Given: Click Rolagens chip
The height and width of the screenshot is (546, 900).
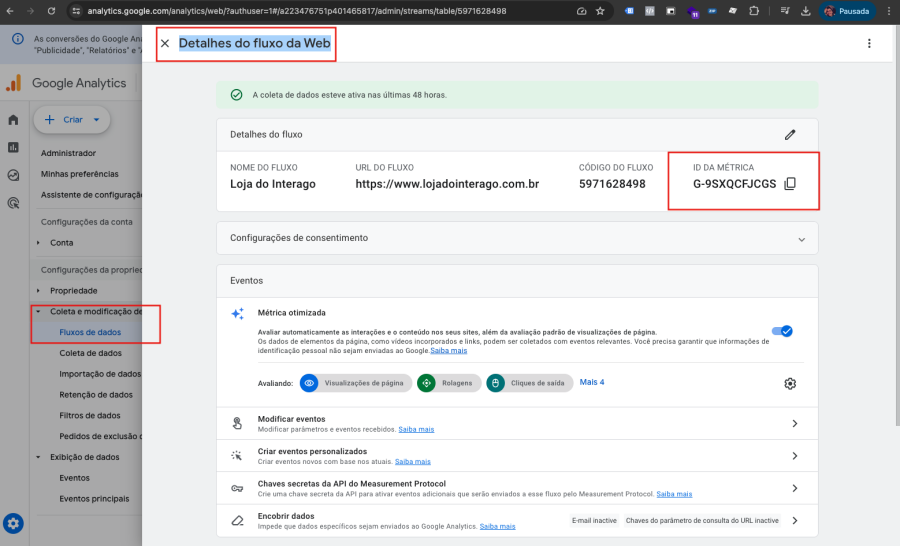Looking at the screenshot, I should [x=449, y=383].
